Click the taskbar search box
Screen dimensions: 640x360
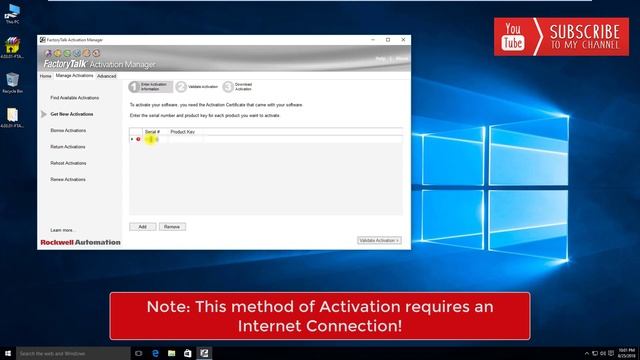pos(73,353)
